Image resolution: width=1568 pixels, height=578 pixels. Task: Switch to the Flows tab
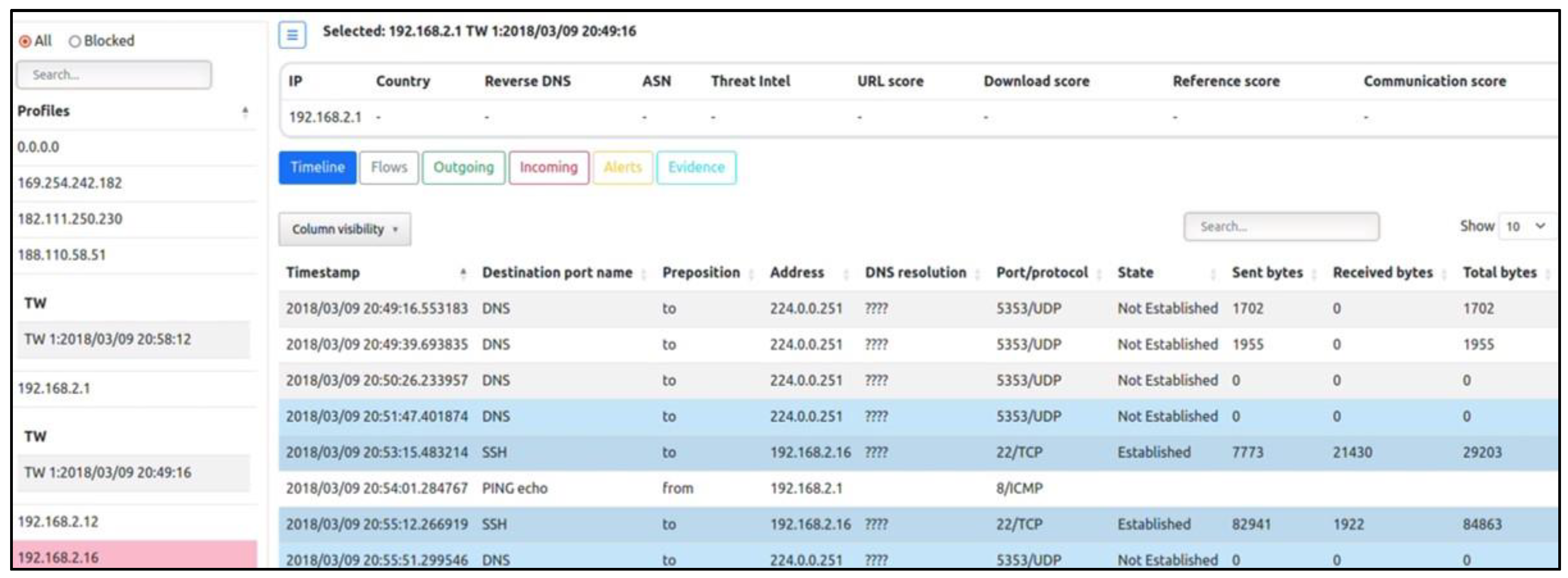pyautogui.click(x=388, y=167)
